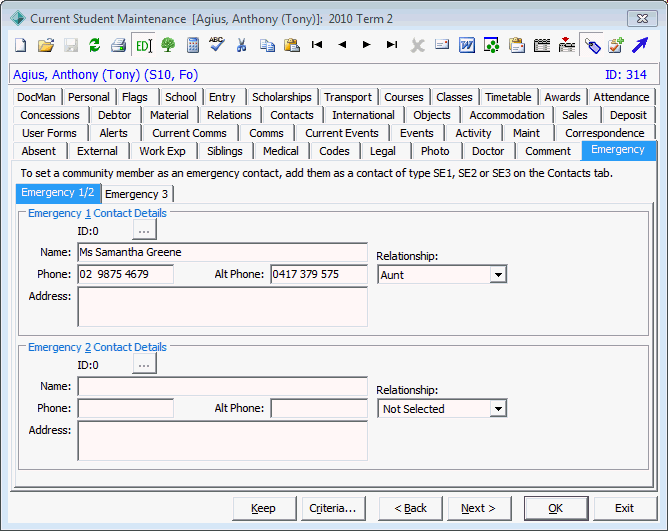Switch to the Personal tab

[x=89, y=97]
